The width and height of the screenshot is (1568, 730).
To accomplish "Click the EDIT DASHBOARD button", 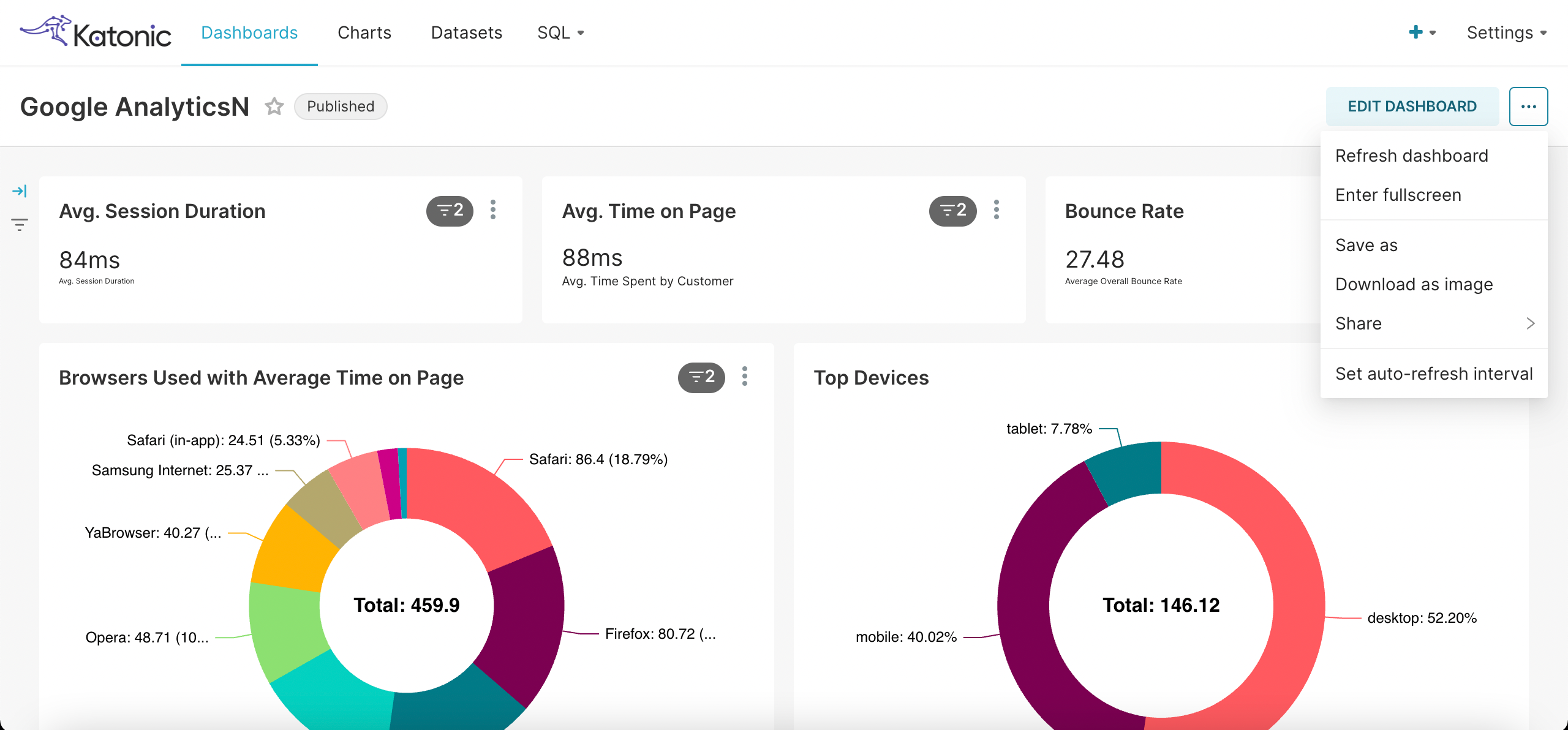I will click(1412, 107).
